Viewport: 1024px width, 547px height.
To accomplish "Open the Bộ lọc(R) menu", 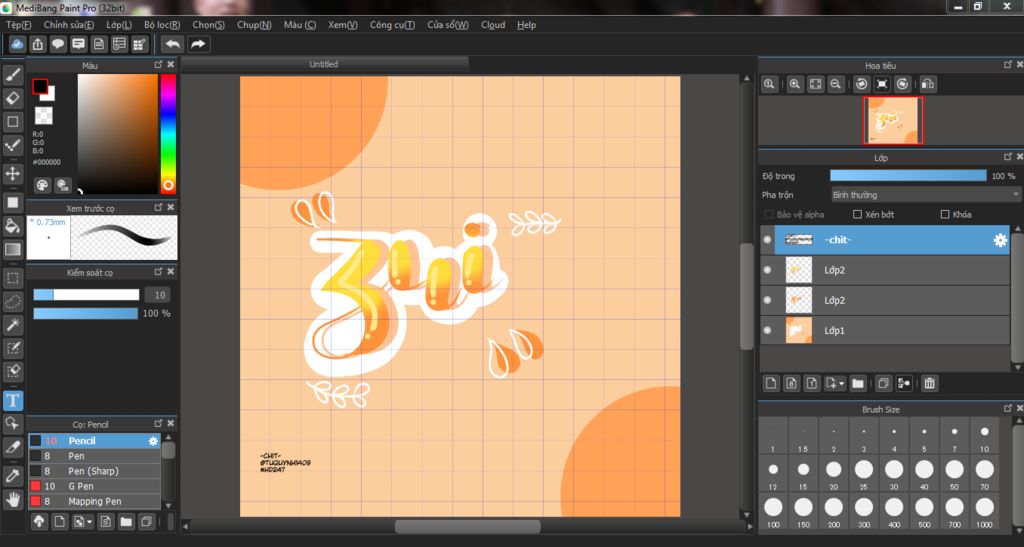I will coord(162,25).
